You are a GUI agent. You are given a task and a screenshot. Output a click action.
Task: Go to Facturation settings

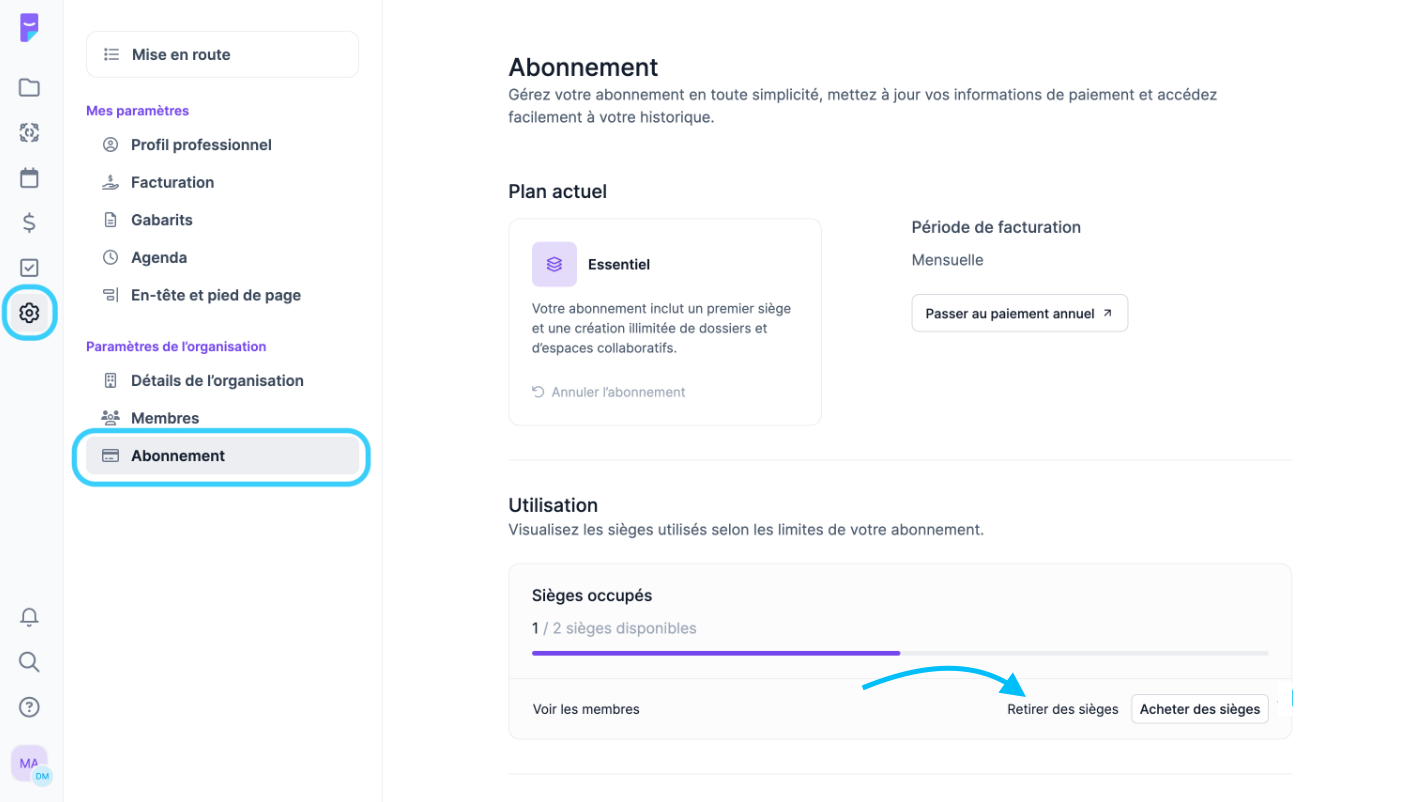pyautogui.click(x=172, y=182)
